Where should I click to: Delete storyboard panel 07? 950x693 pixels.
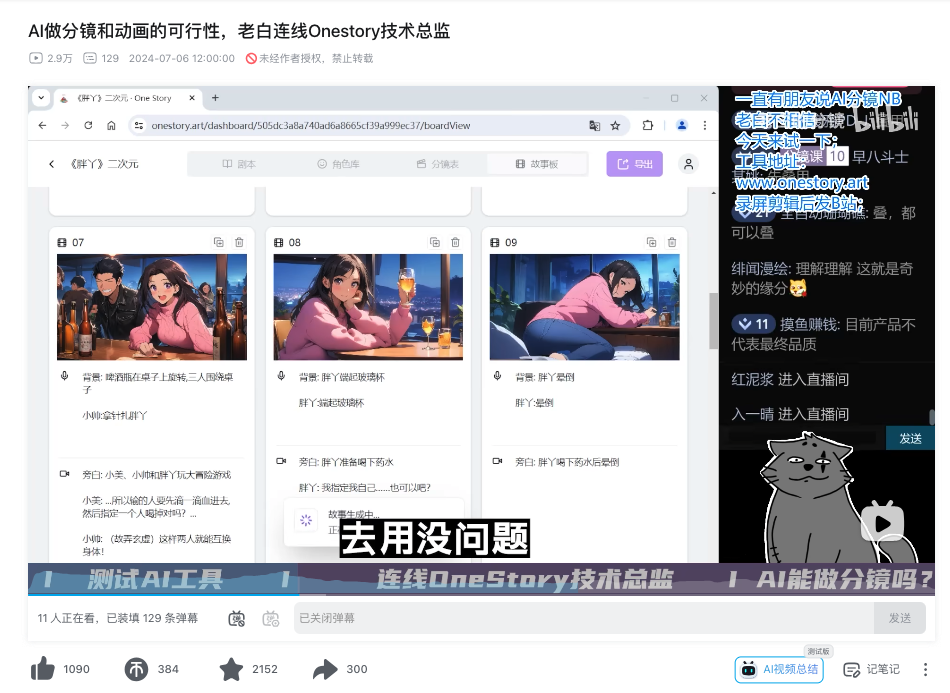click(239, 242)
